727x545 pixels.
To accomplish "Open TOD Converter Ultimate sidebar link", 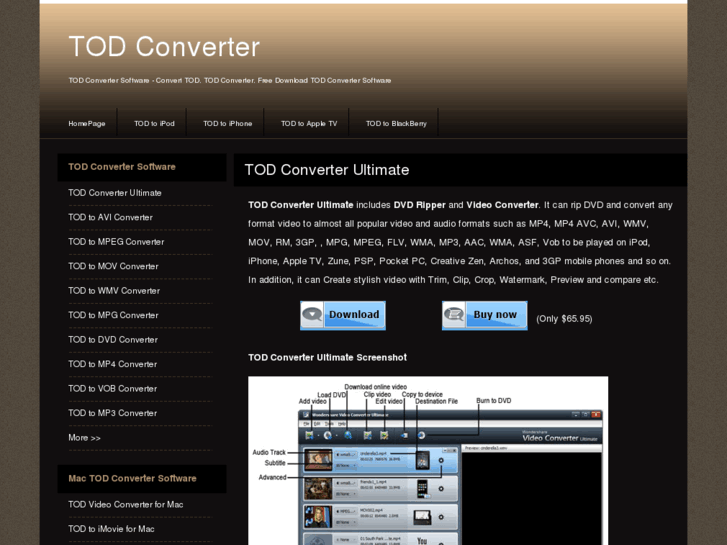I will tap(115, 193).
